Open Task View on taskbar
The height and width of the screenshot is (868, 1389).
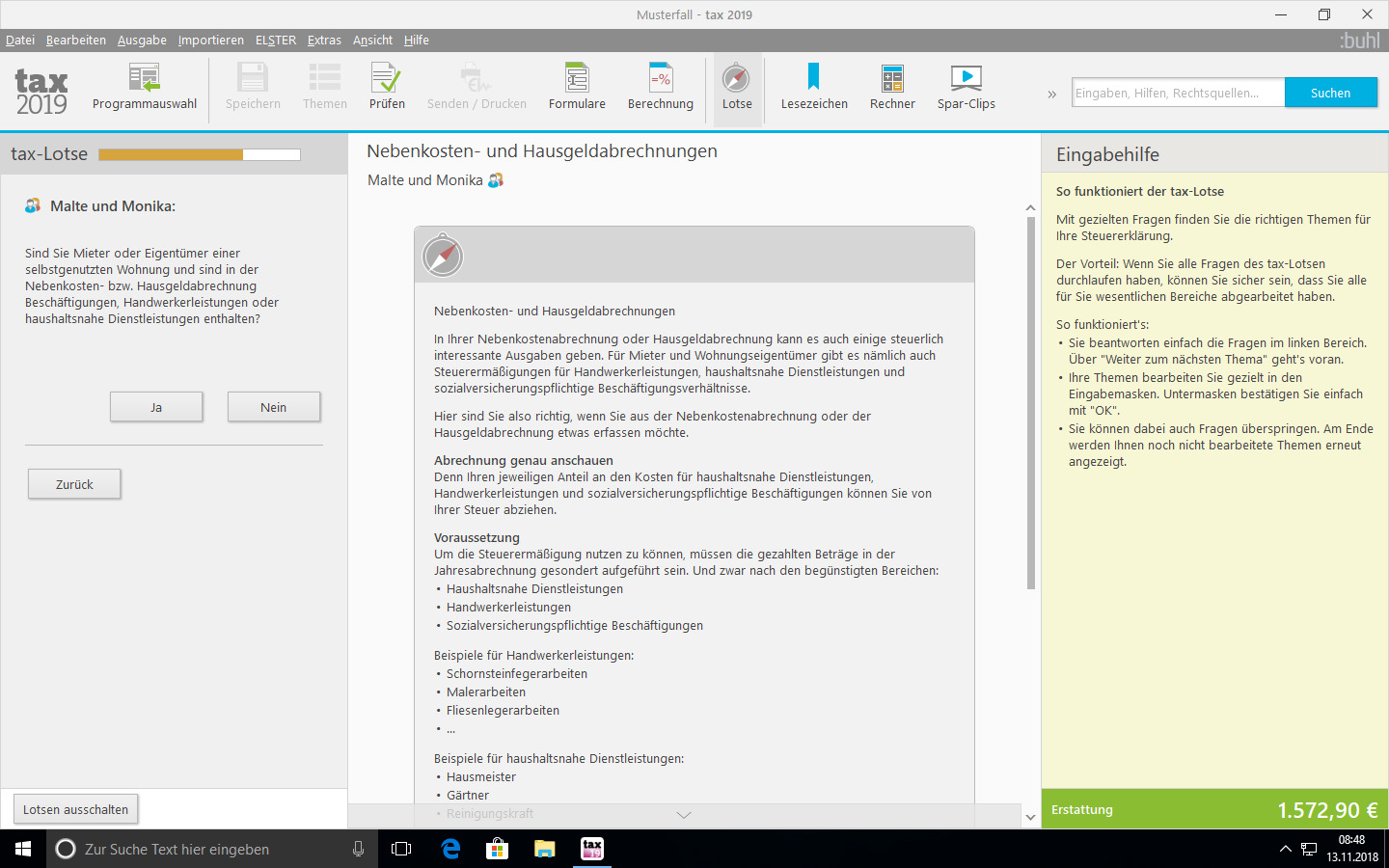401,849
